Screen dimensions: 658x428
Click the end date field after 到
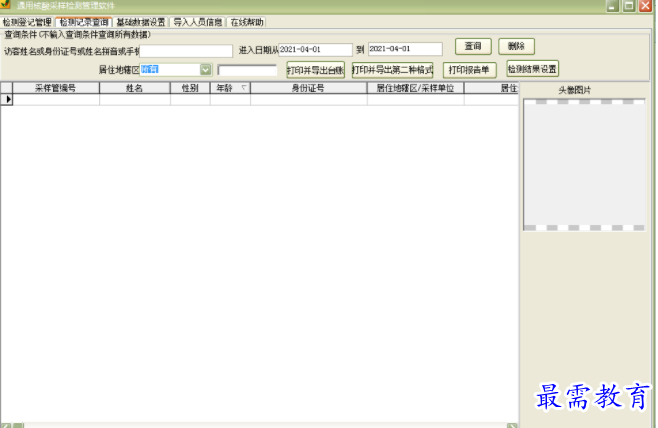(405, 49)
